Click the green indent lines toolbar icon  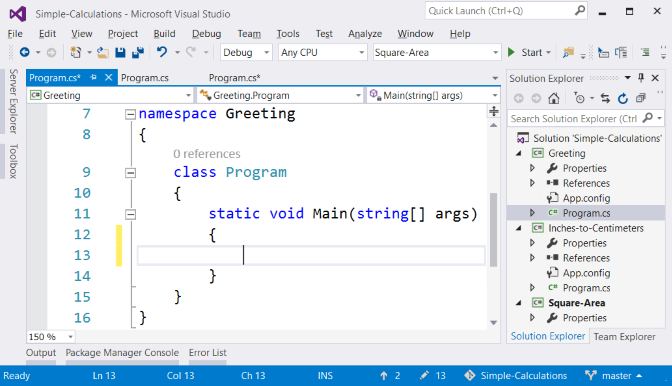(x=645, y=53)
